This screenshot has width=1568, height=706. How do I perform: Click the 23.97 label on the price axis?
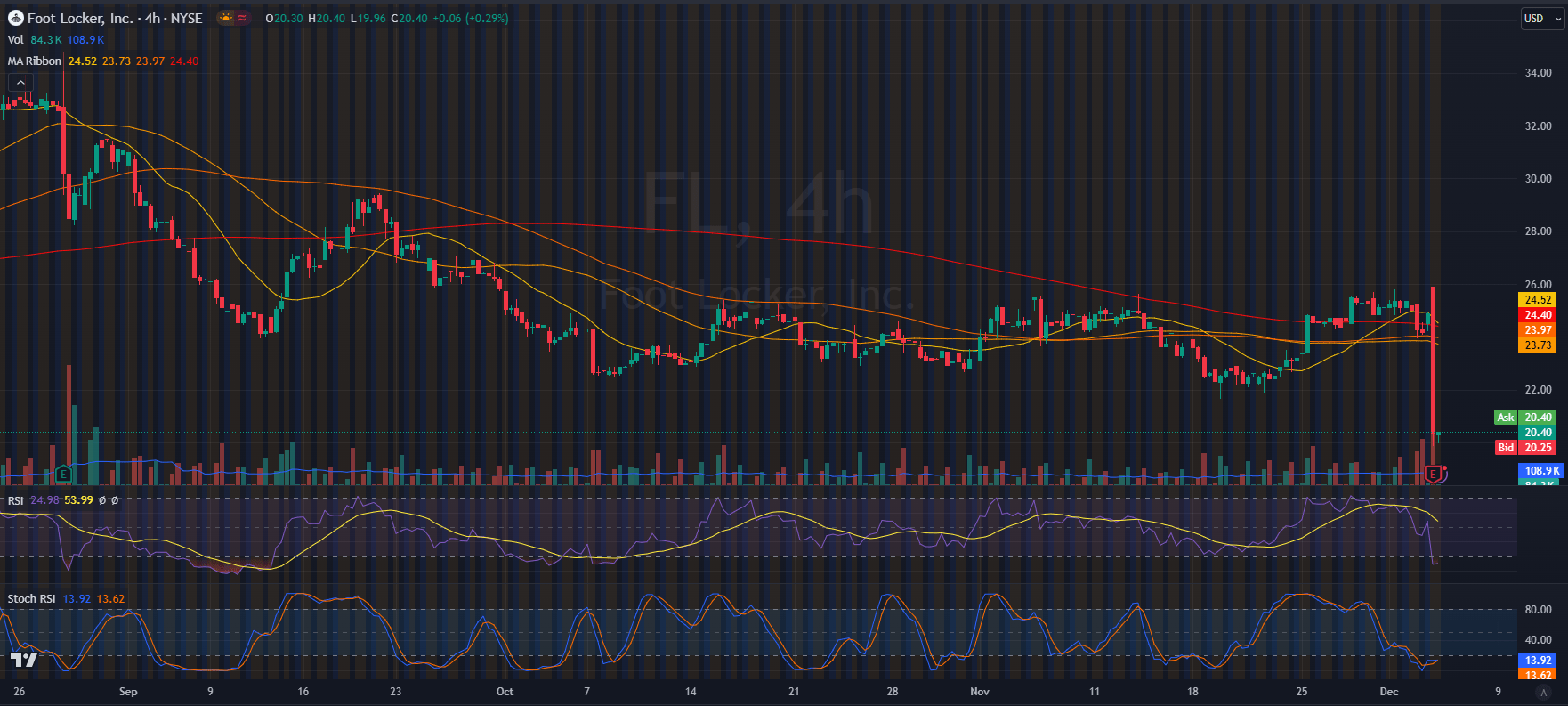point(1537,330)
